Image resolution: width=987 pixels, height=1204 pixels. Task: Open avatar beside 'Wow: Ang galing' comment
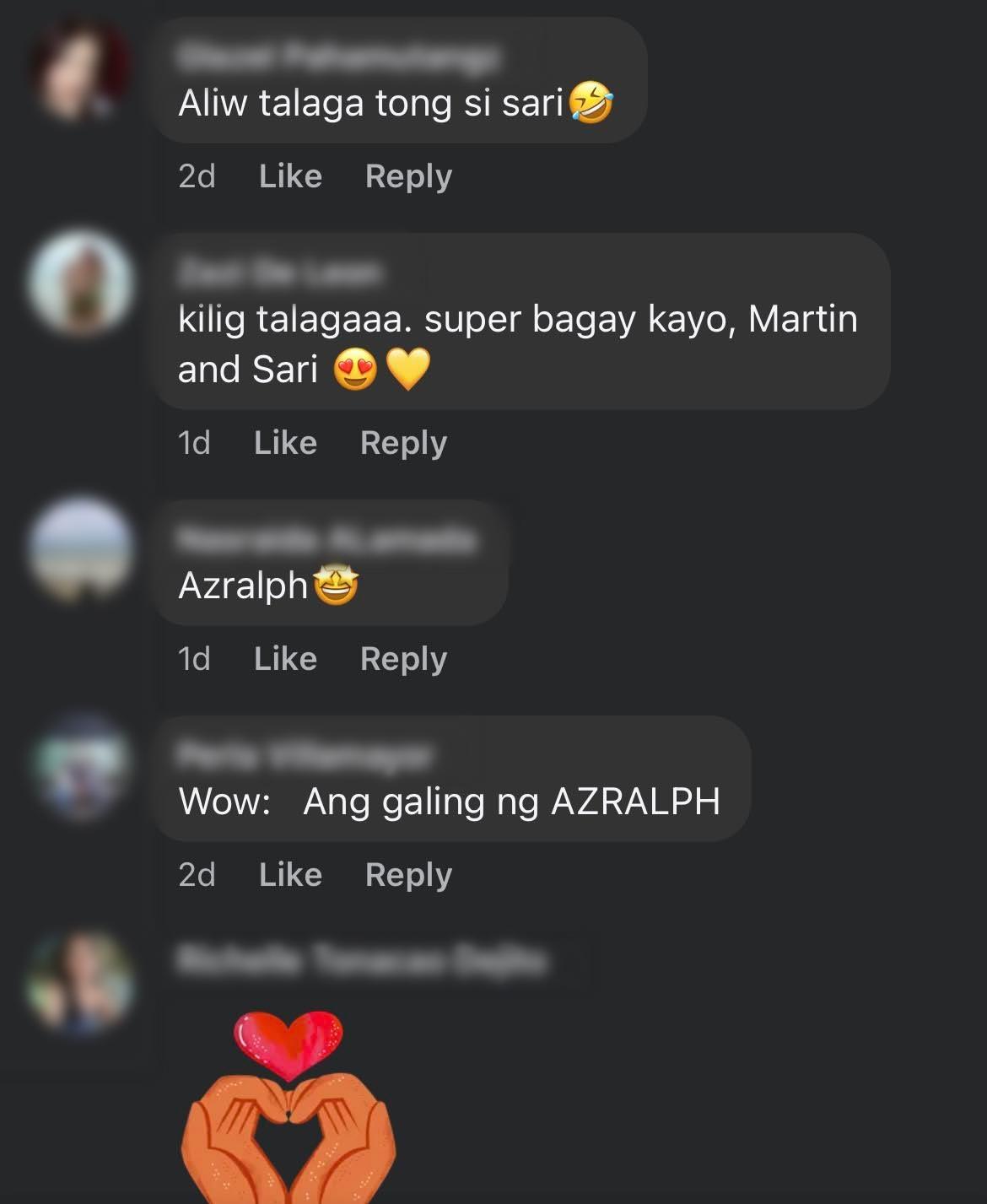click(x=80, y=766)
